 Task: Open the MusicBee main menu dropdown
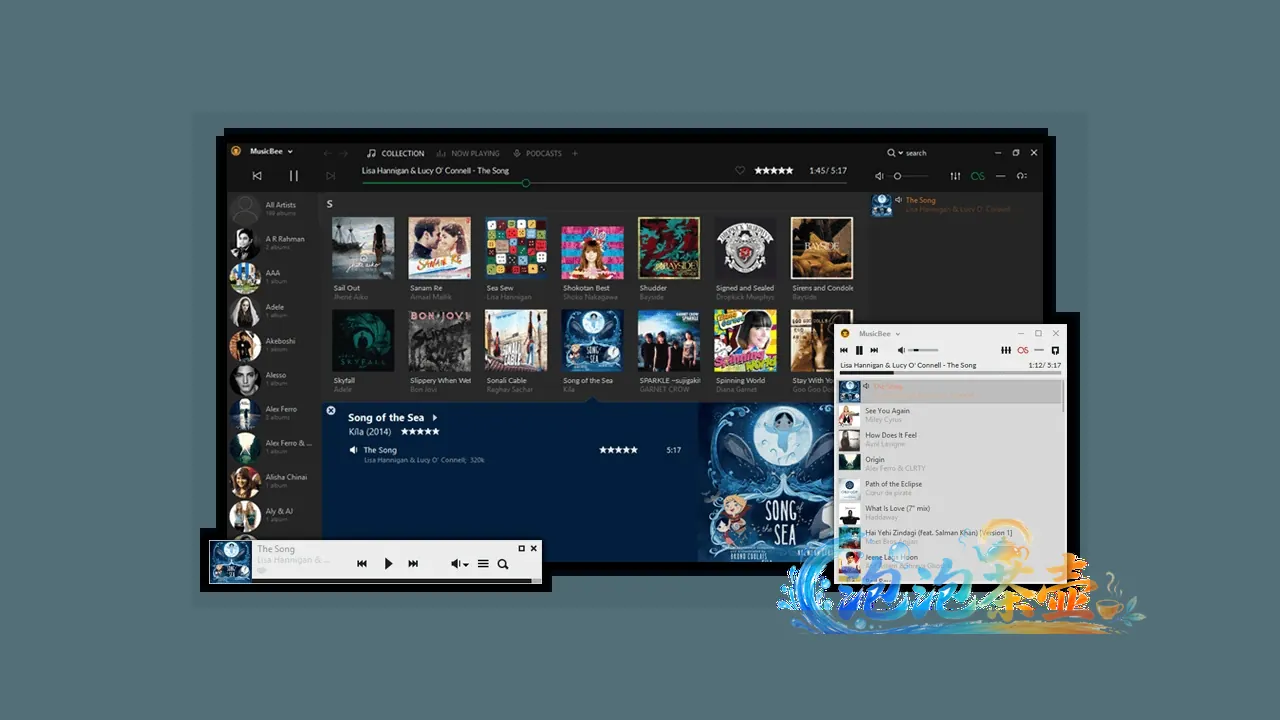click(271, 152)
